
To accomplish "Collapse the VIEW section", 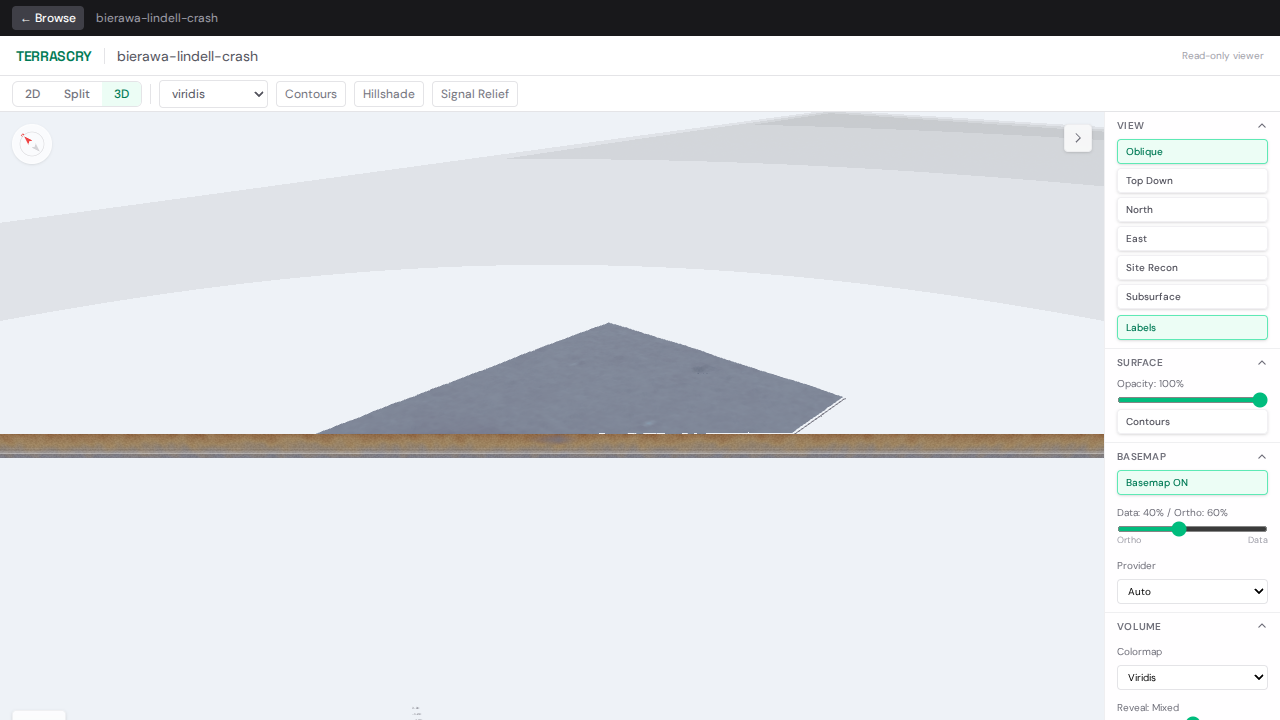I will pyautogui.click(x=1261, y=125).
